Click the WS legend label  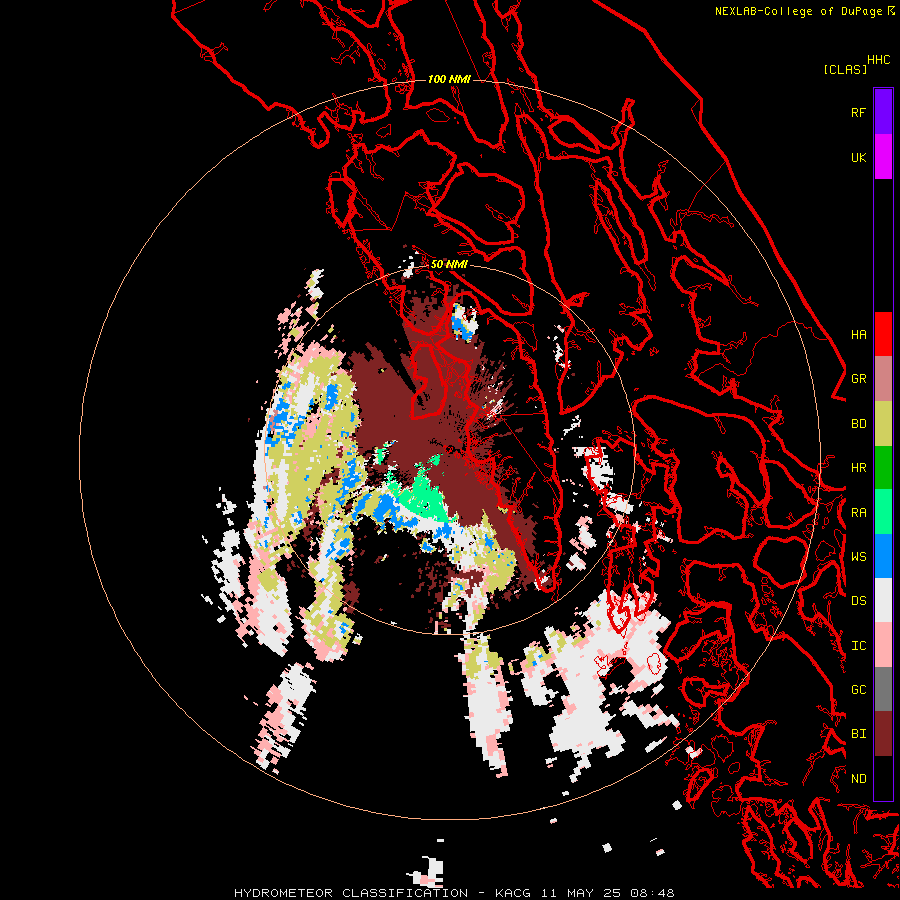tap(858, 557)
